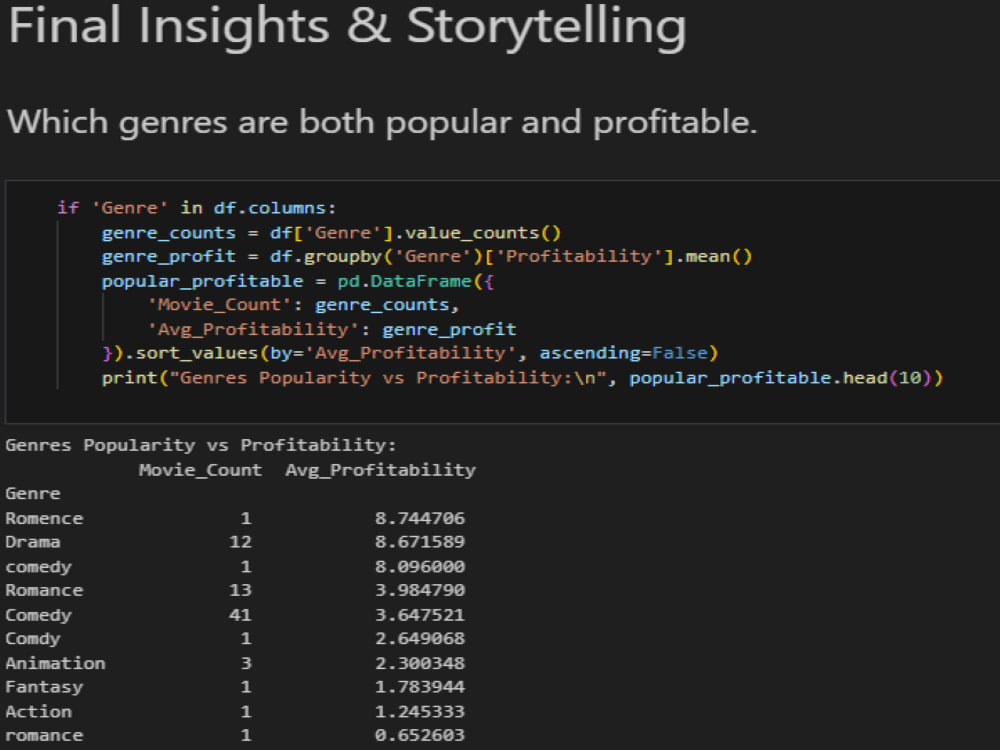Screen dimensions: 1000x750
Task: Click the value 1.245333
Action: [x=420, y=712]
